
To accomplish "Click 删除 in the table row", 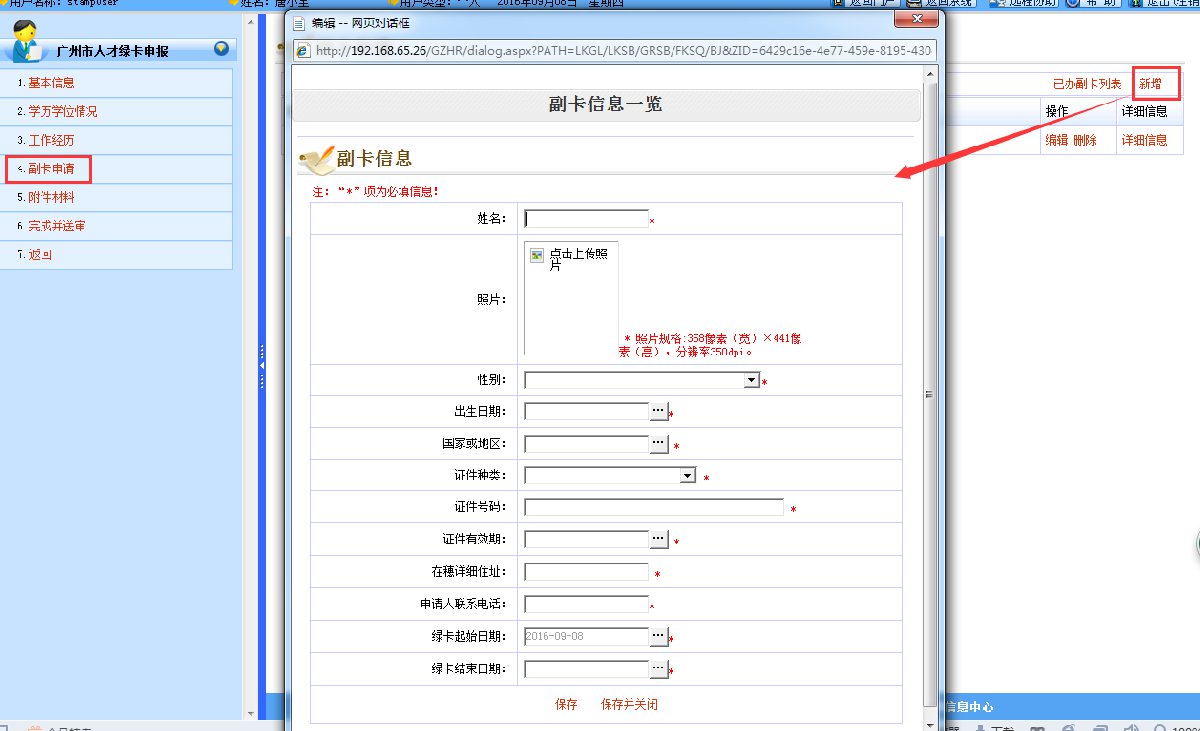I will (x=1085, y=140).
